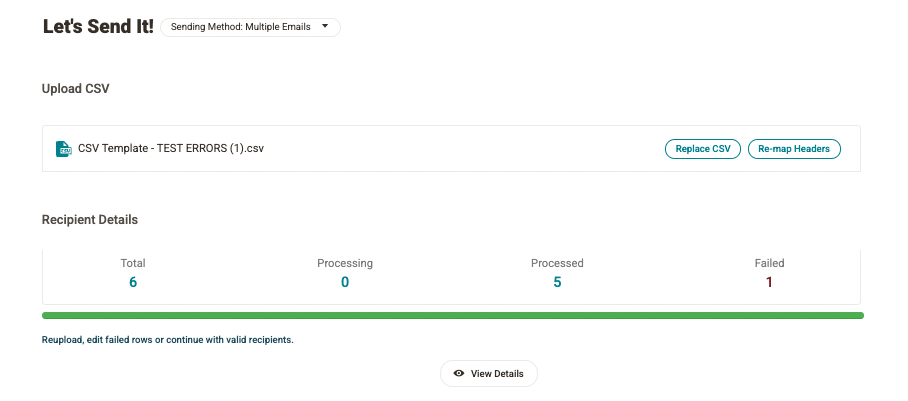Open View Details button
This screenshot has width=908, height=401.
489,374
